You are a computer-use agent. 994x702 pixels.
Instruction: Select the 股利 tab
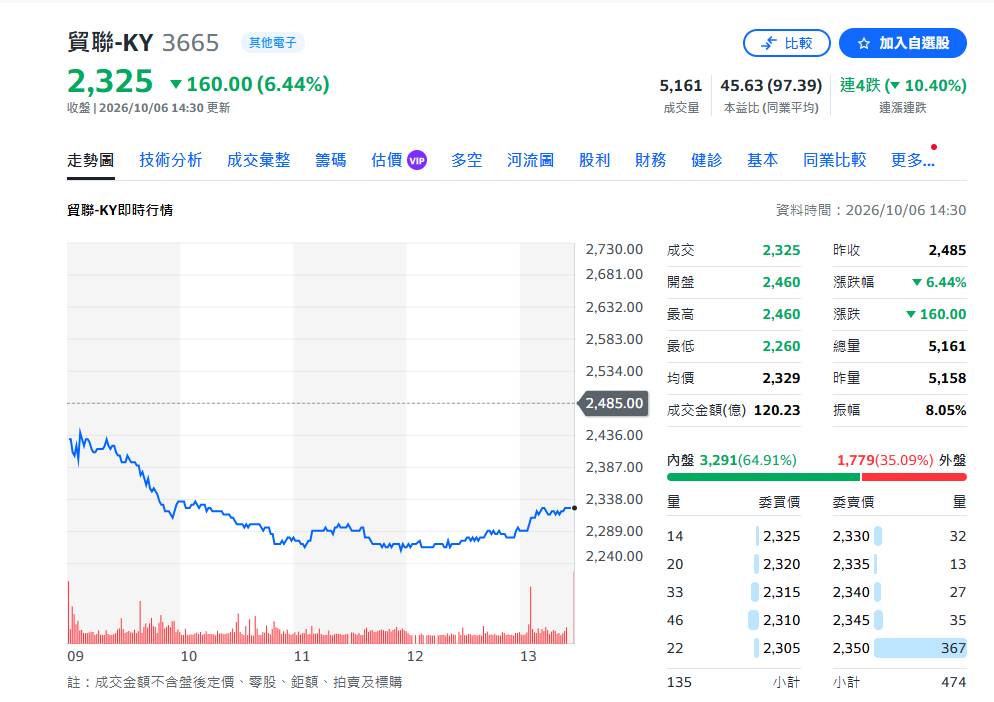pyautogui.click(x=595, y=160)
